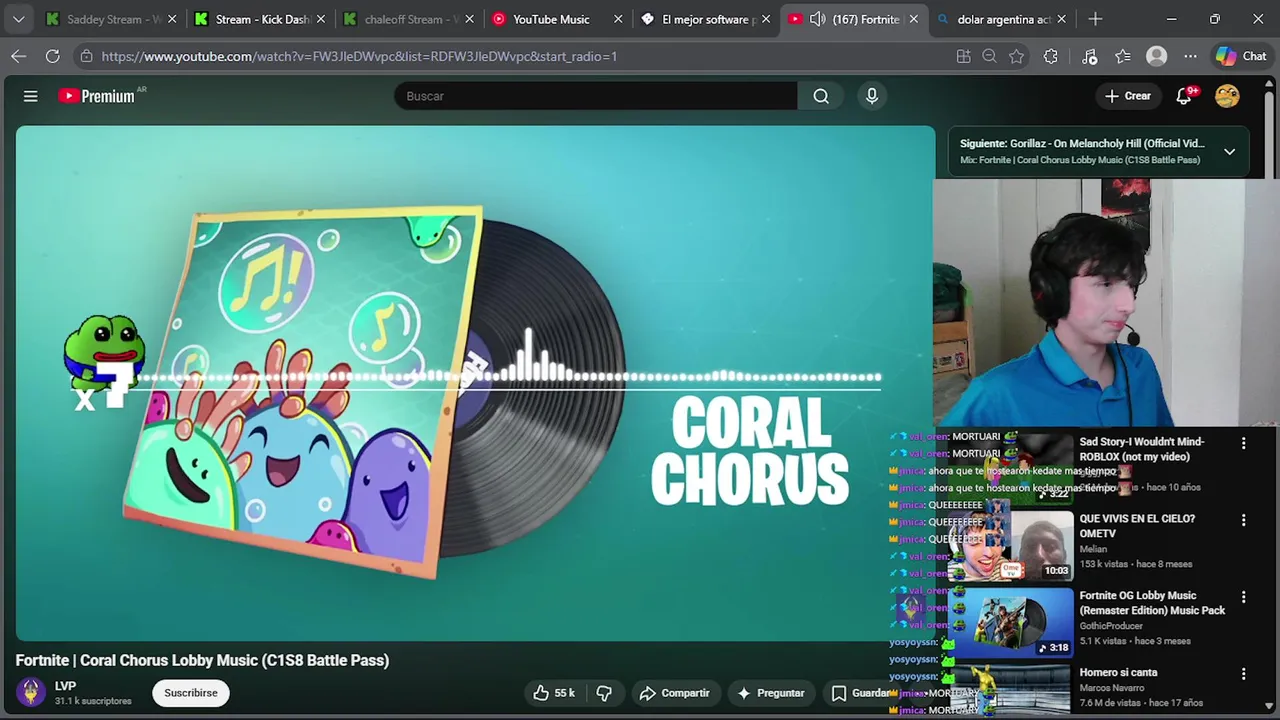Open options for Homero si canta video

(1243, 674)
